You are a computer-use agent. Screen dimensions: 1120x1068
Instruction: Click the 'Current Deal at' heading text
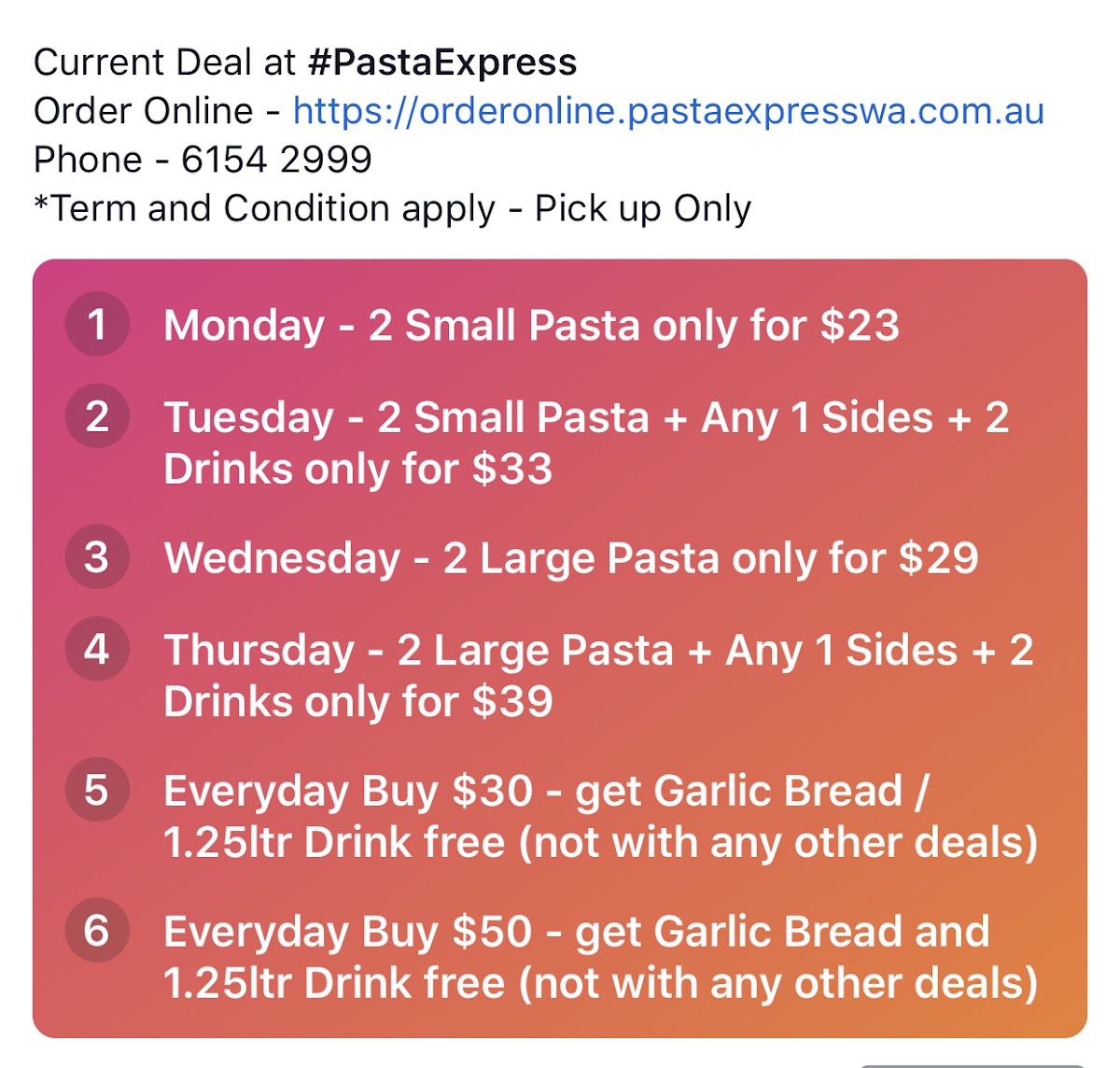click(x=164, y=63)
